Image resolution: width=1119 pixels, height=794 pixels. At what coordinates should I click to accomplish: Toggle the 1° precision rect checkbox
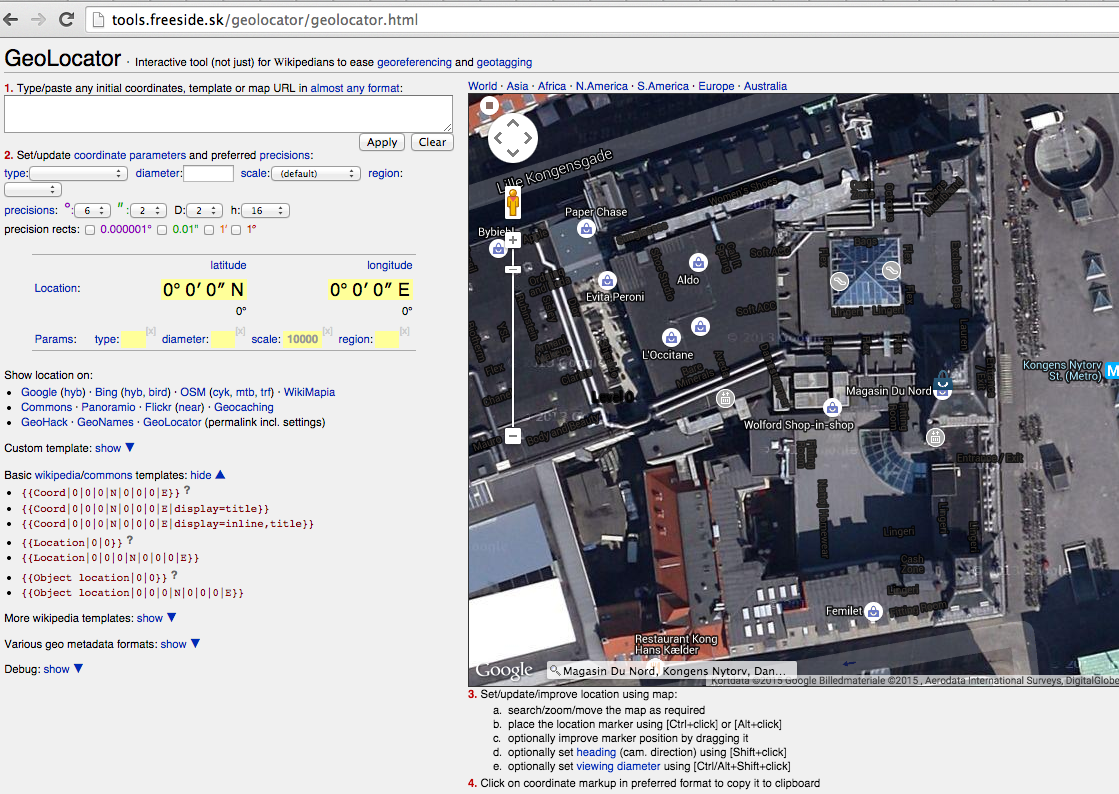pyautogui.click(x=236, y=230)
